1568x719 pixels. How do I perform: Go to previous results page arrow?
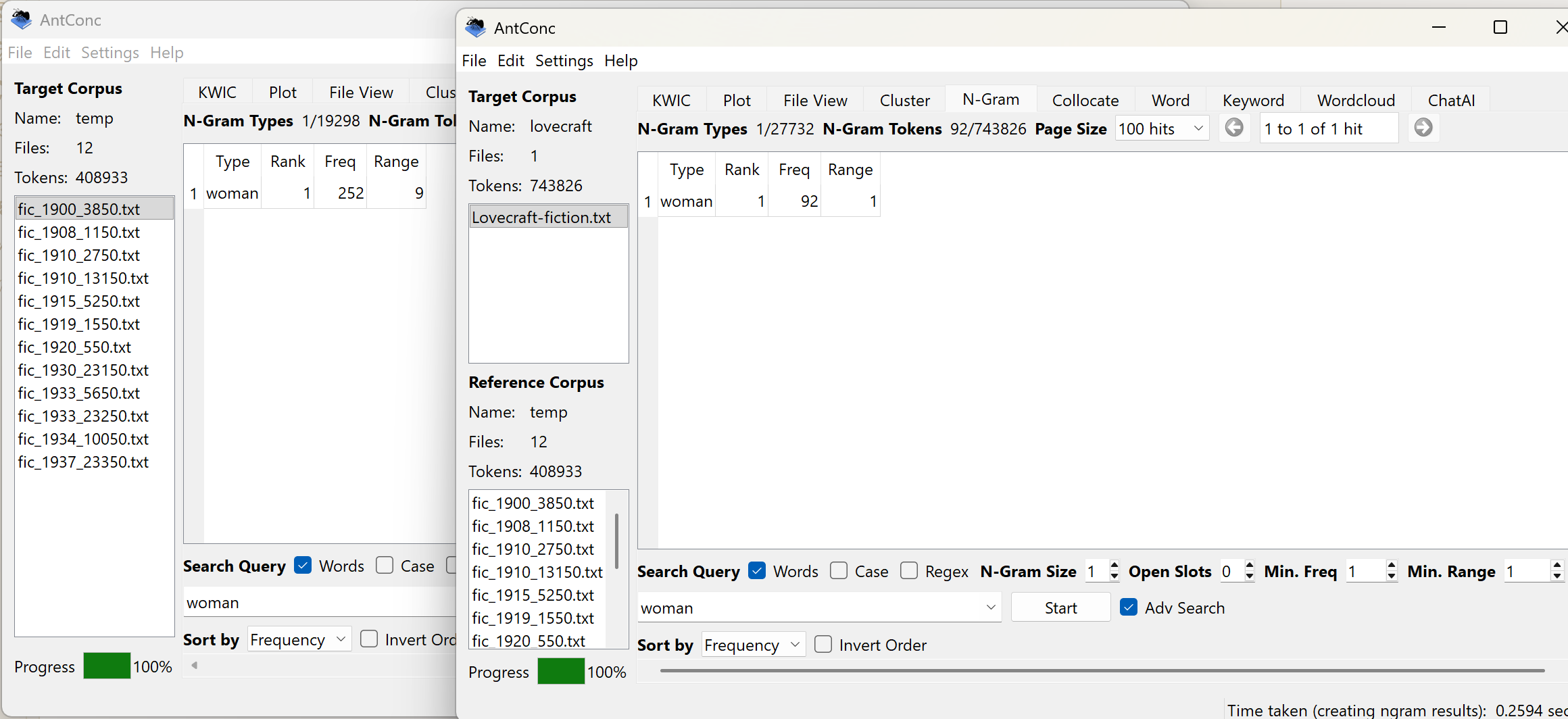1234,128
